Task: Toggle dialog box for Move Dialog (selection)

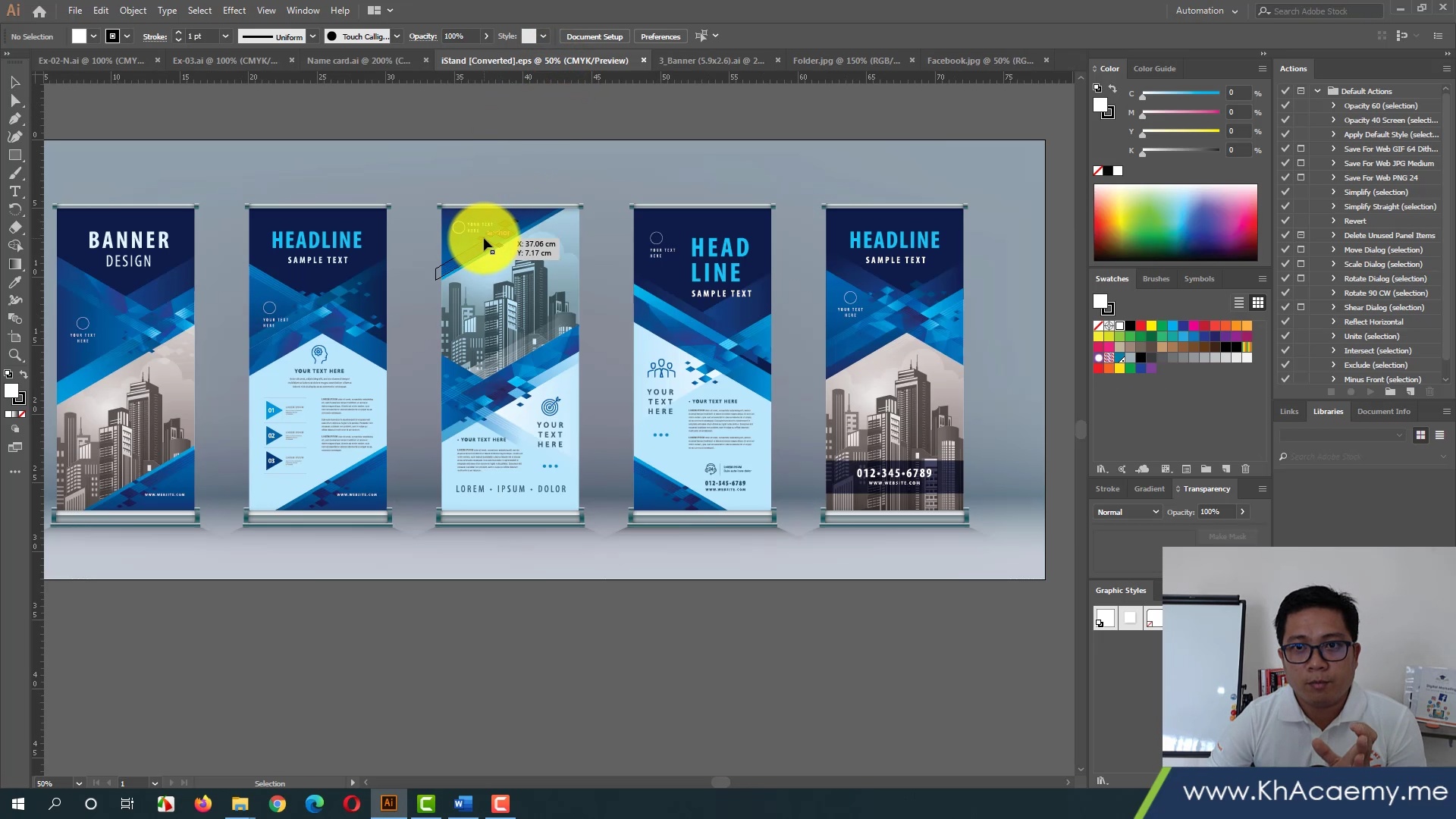Action: coord(1301,249)
